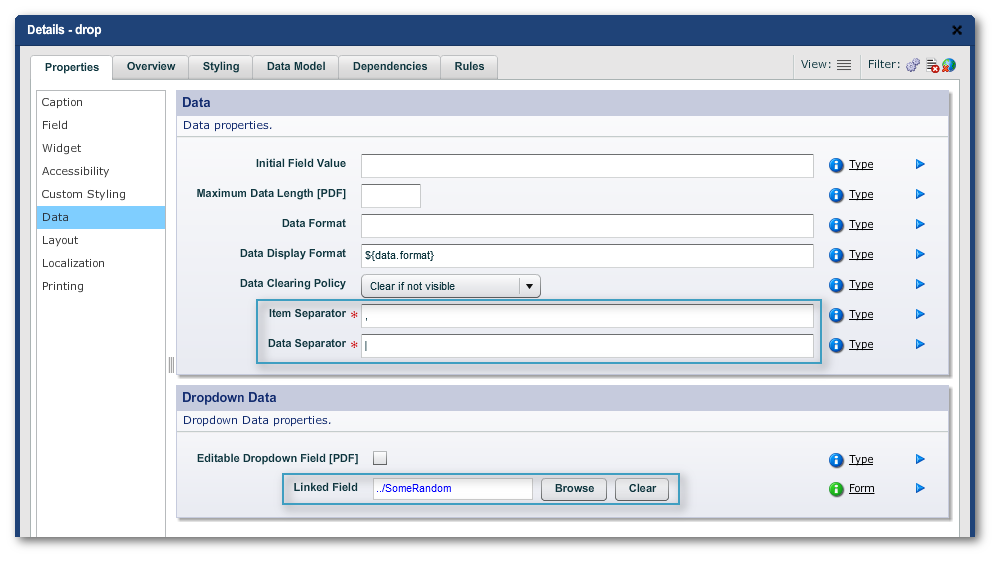Close the Details - drop dialog
This screenshot has height=563, width=994.
pyautogui.click(x=957, y=30)
